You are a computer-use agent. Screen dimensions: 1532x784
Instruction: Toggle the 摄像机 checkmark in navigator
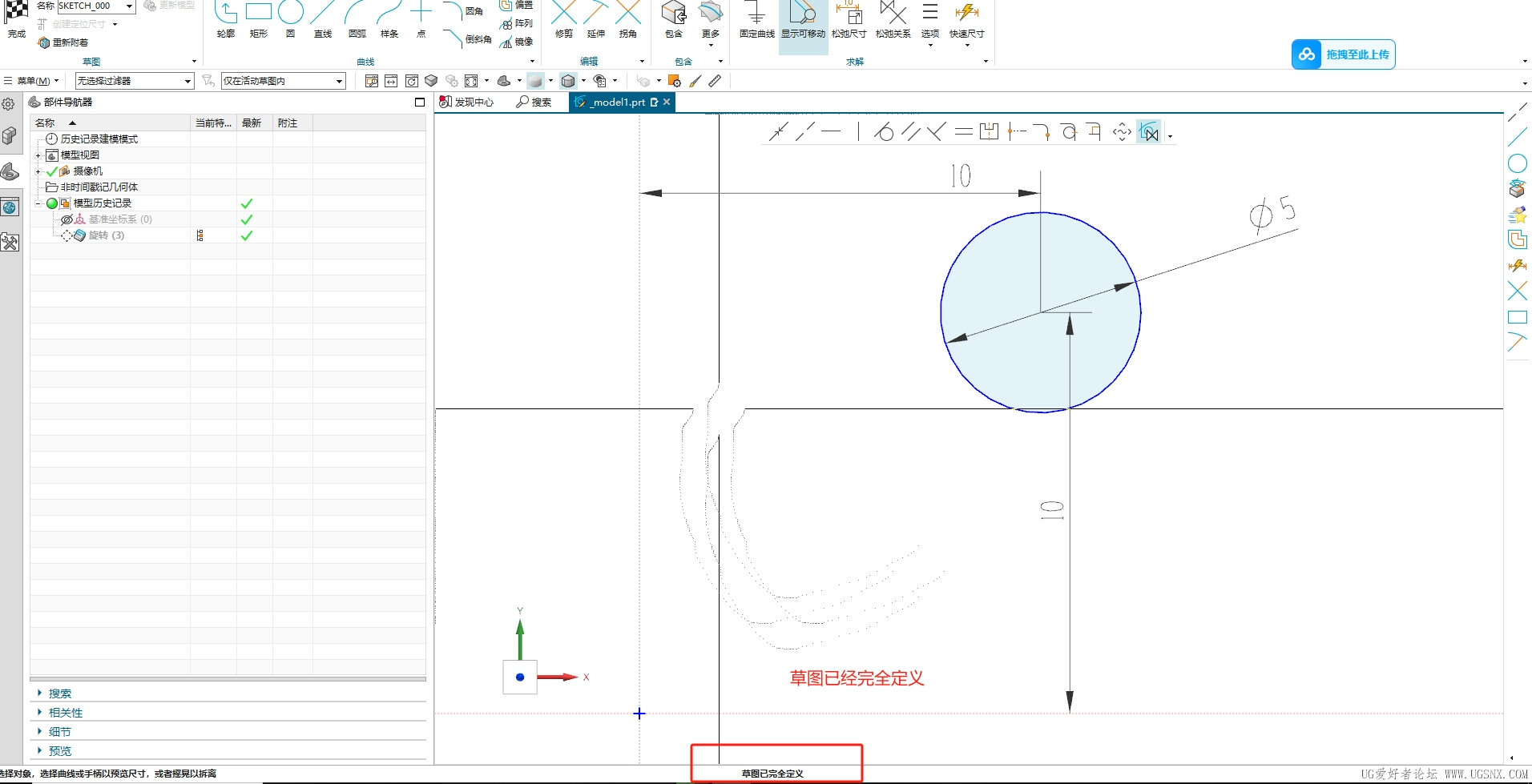point(52,171)
